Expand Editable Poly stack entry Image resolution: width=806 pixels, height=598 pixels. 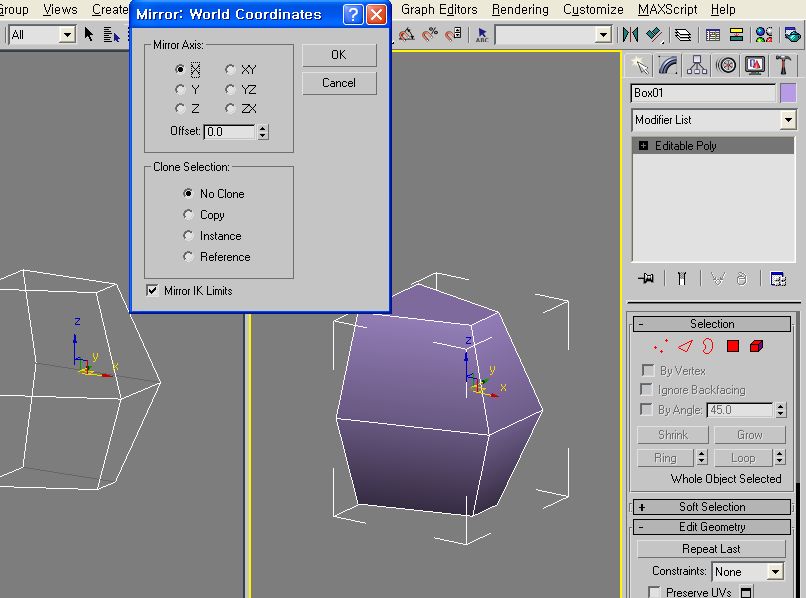click(x=643, y=146)
